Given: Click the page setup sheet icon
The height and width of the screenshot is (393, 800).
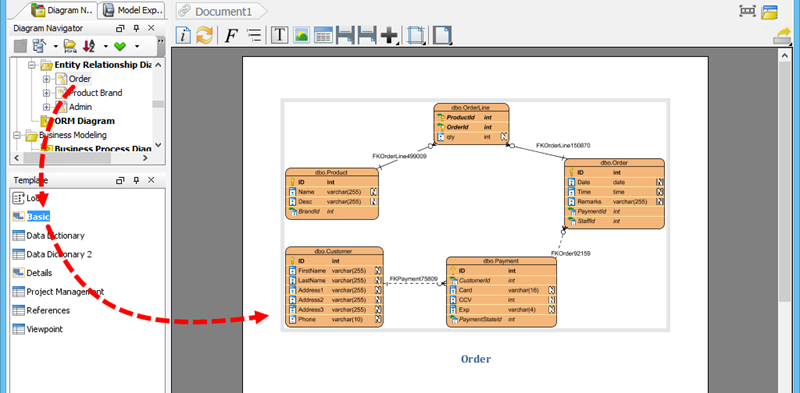Looking at the screenshot, I should 442,36.
